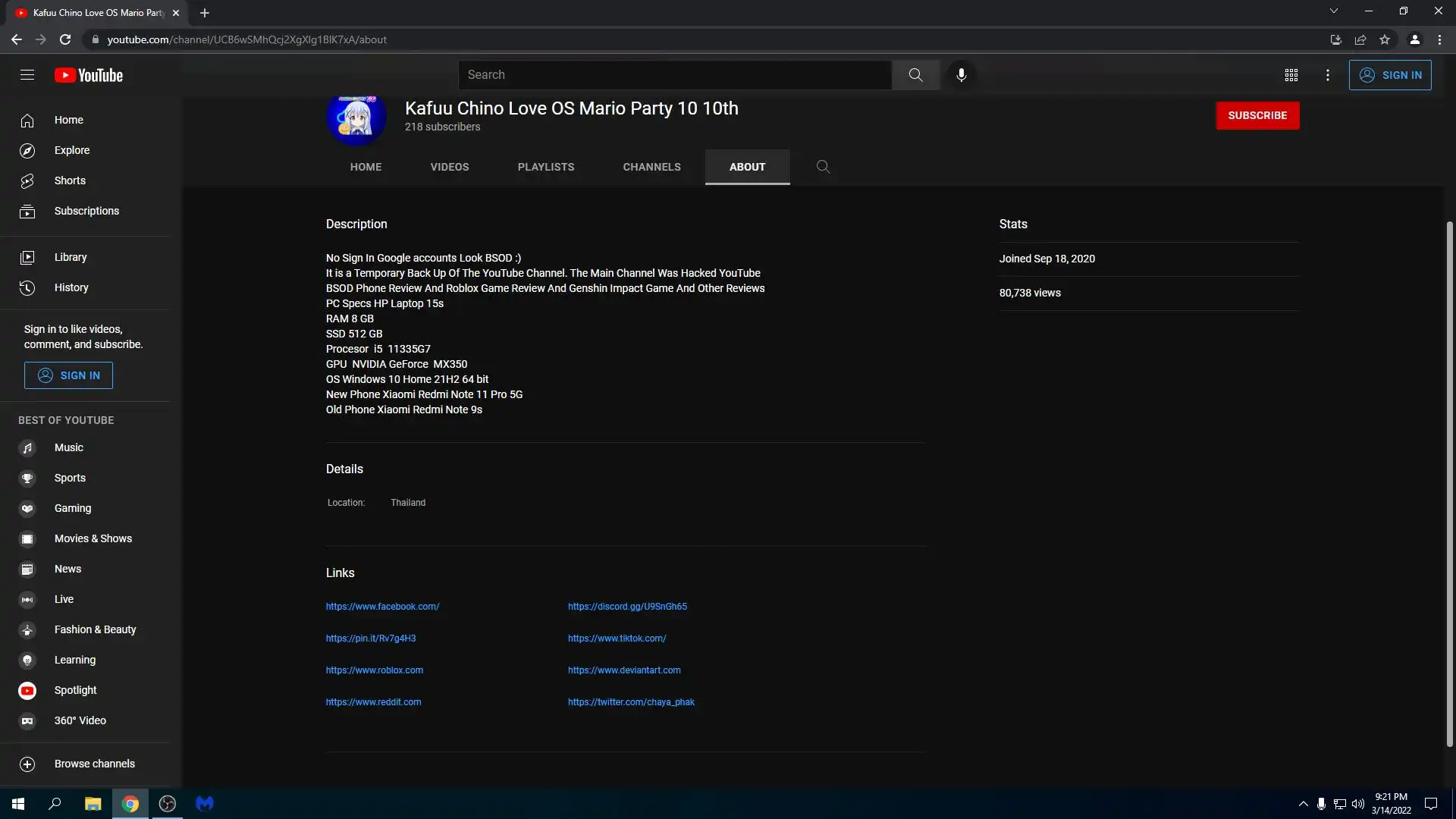
Task: Switch to the PLAYLISTS tab
Action: 545,167
